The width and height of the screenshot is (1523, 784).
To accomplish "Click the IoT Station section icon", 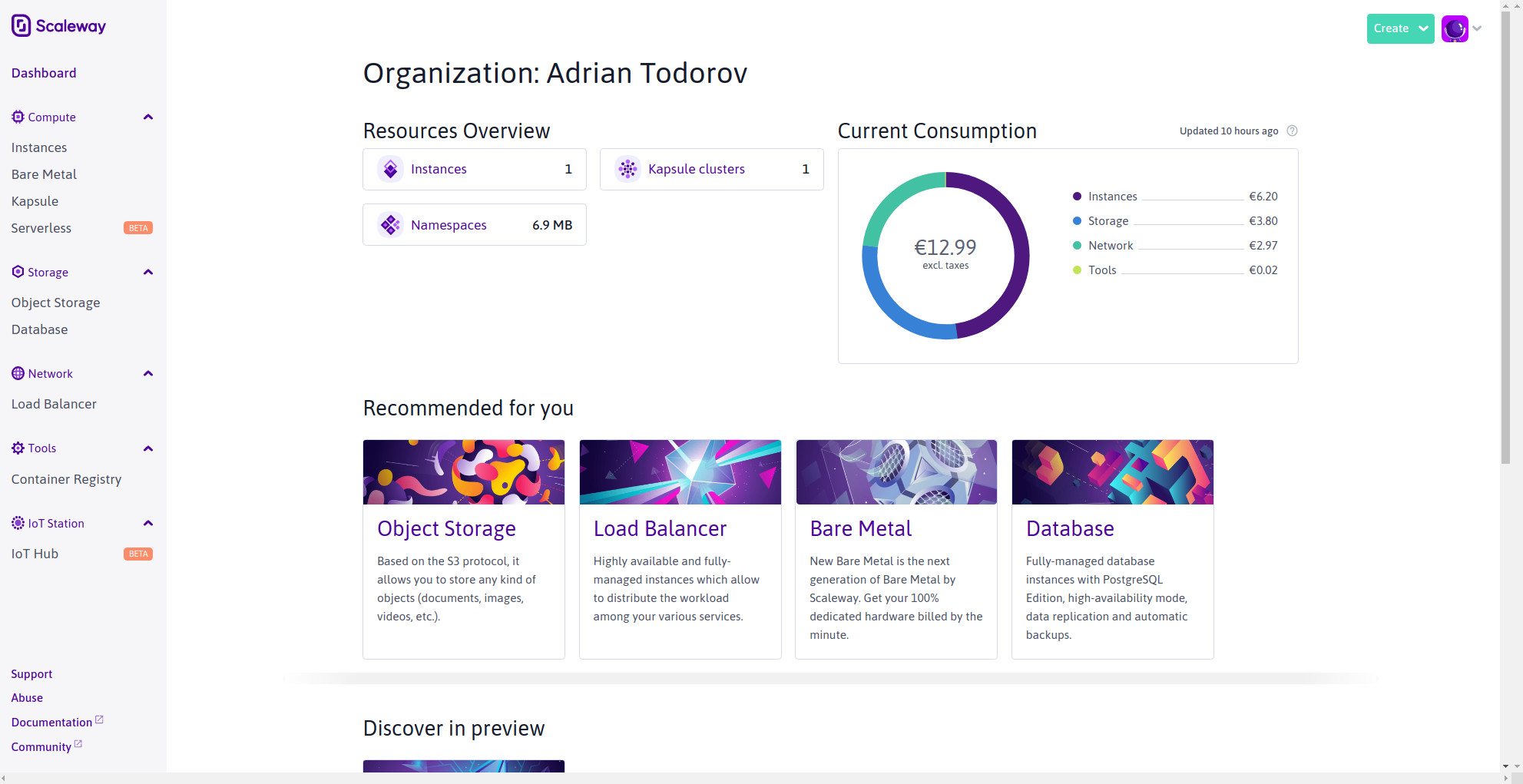I will (x=18, y=523).
